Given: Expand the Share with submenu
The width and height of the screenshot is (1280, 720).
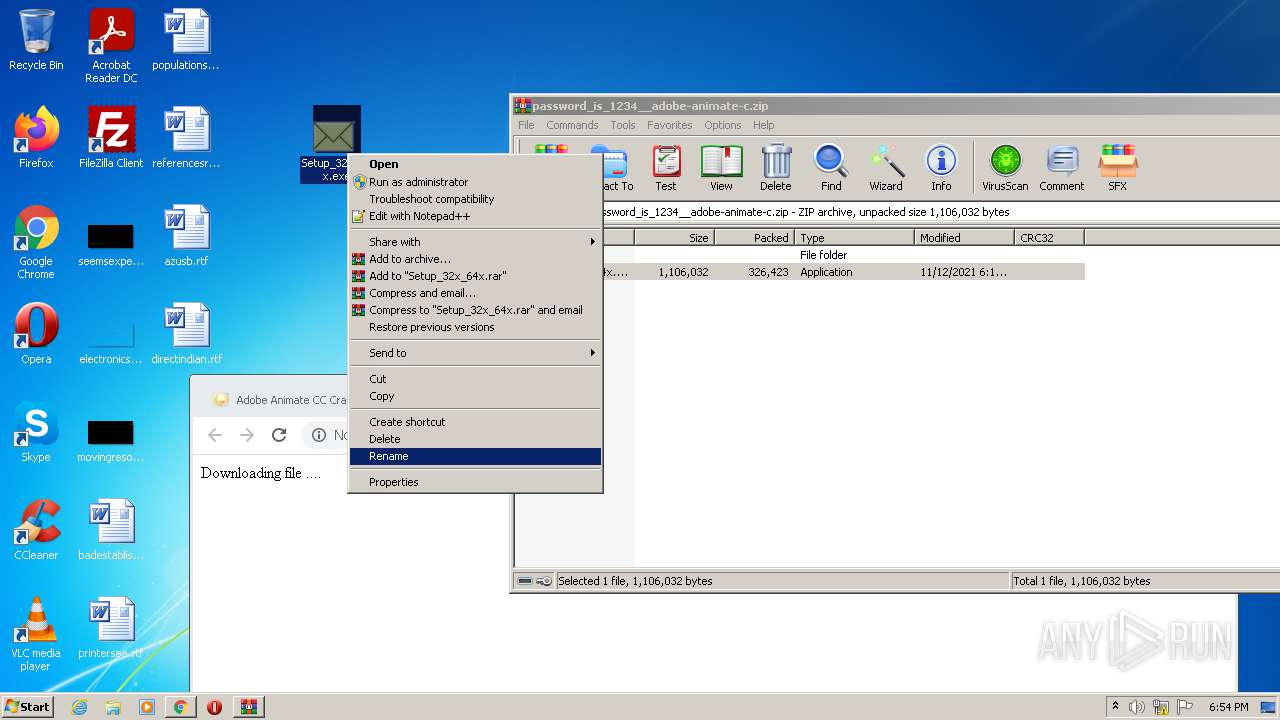Looking at the screenshot, I should pyautogui.click(x=475, y=242).
